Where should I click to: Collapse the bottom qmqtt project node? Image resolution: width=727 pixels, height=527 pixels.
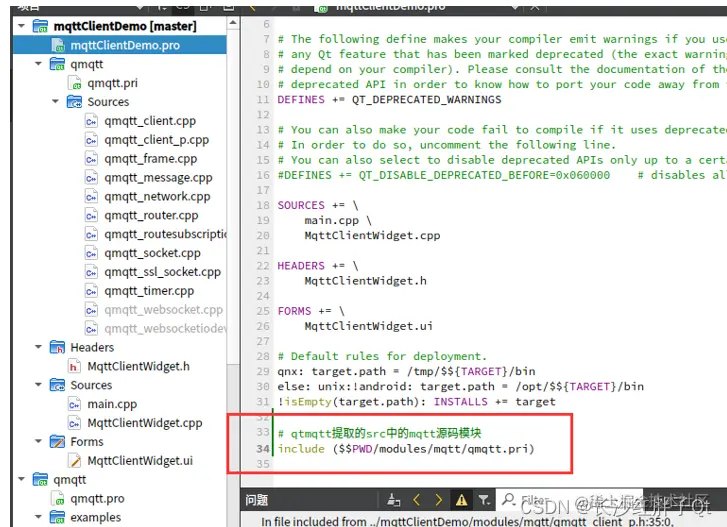tap(21, 479)
